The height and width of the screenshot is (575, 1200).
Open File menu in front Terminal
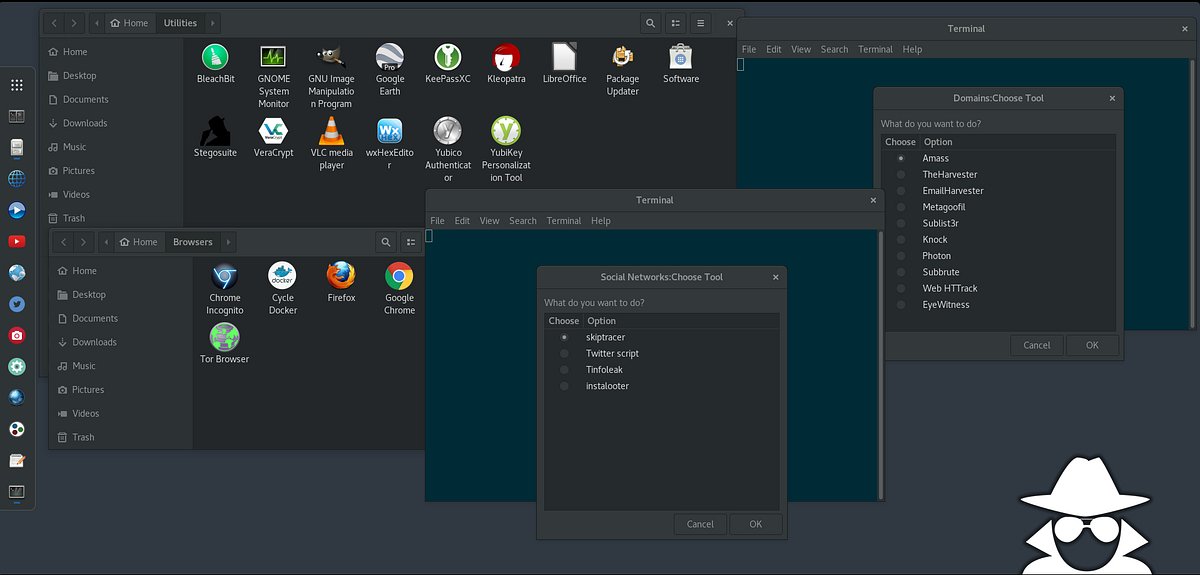[x=437, y=220]
